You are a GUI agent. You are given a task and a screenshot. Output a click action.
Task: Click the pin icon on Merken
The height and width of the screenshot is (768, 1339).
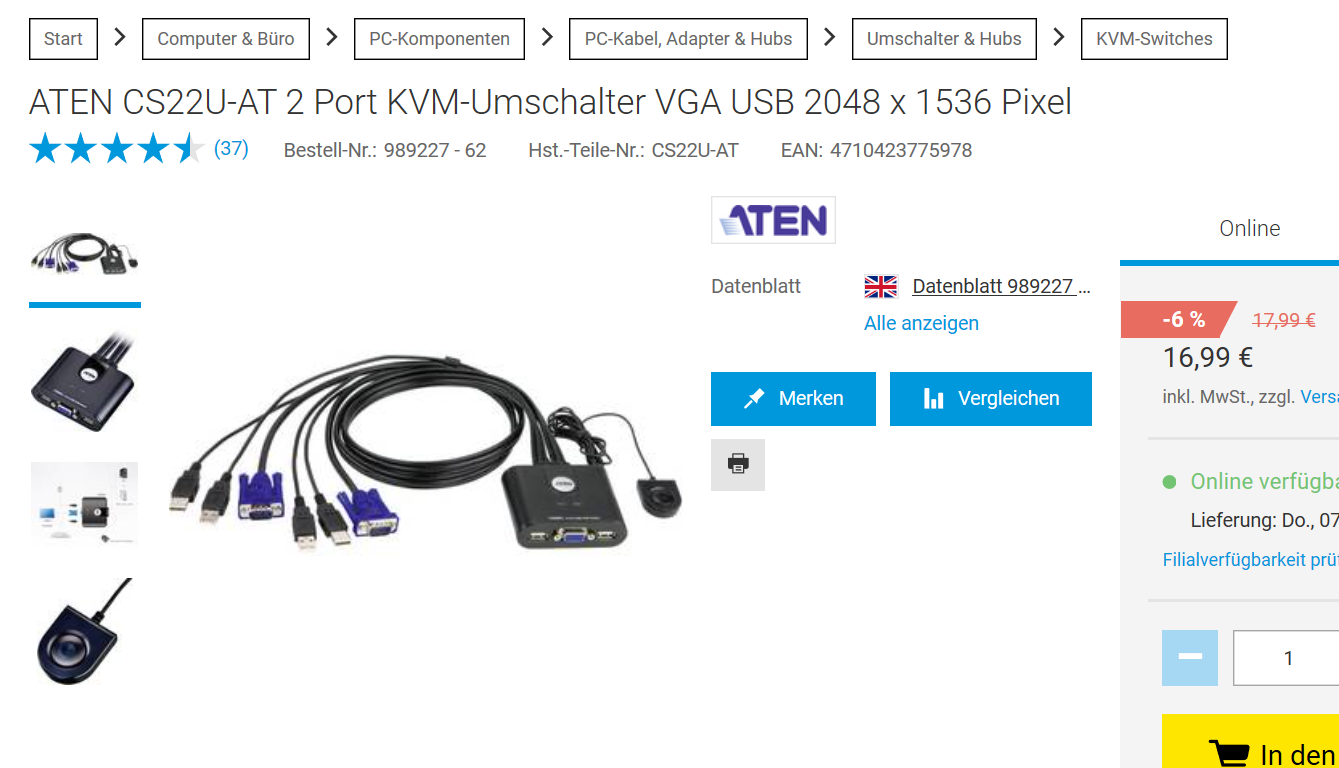tap(754, 399)
